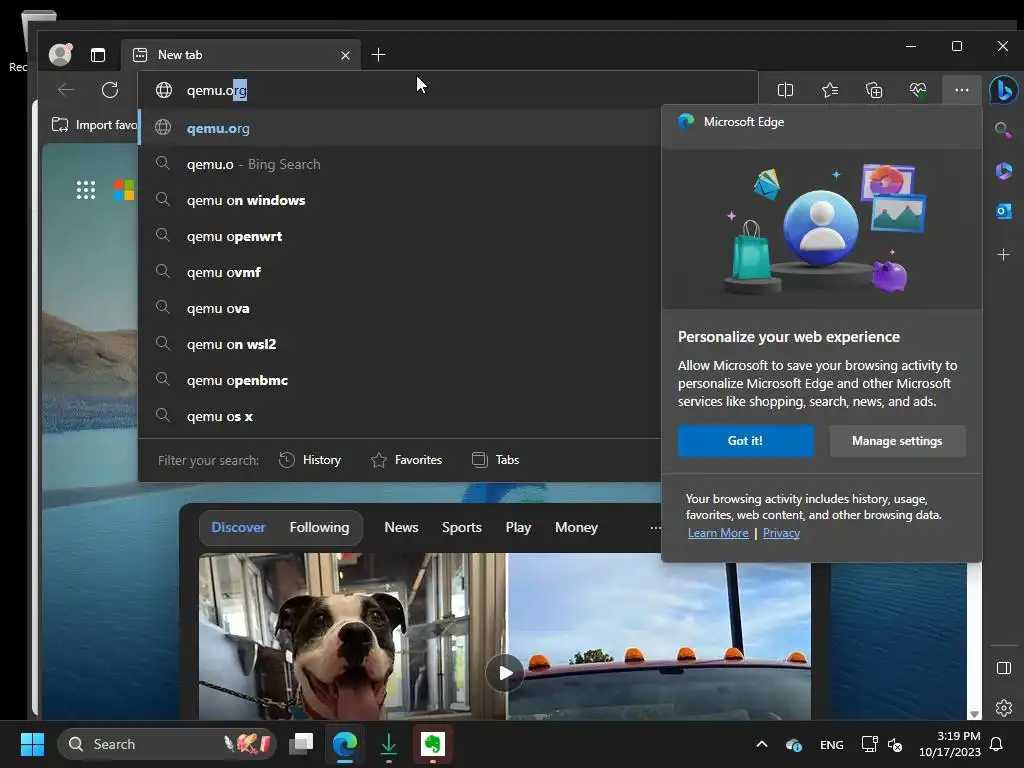The image size is (1024, 768).
Task: Filter search by History
Action: [x=310, y=460]
